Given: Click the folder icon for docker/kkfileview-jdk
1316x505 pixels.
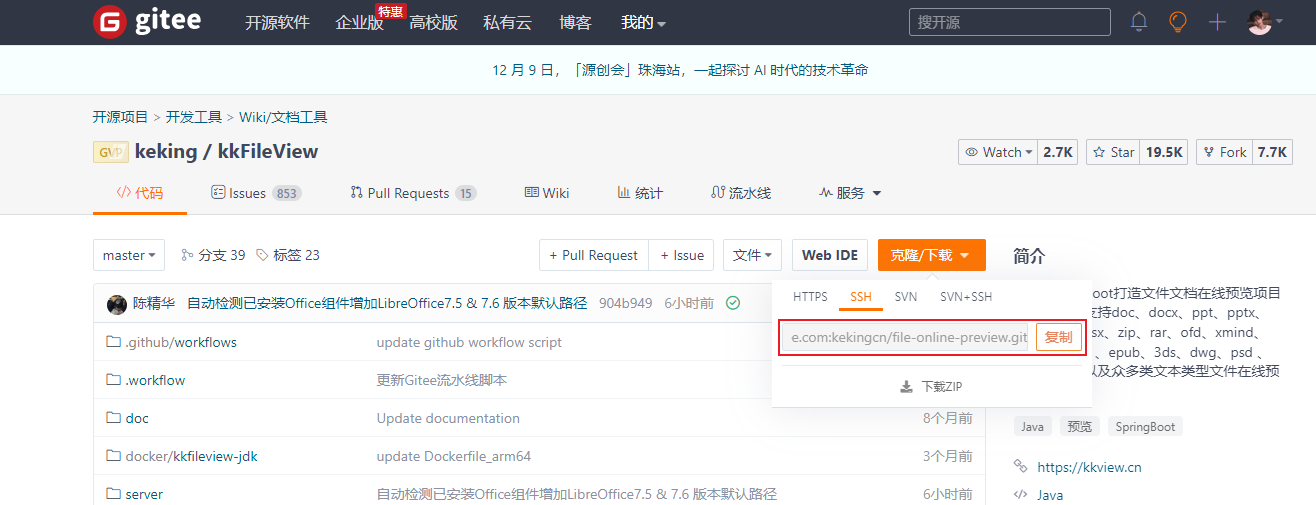Looking at the screenshot, I should click(113, 456).
